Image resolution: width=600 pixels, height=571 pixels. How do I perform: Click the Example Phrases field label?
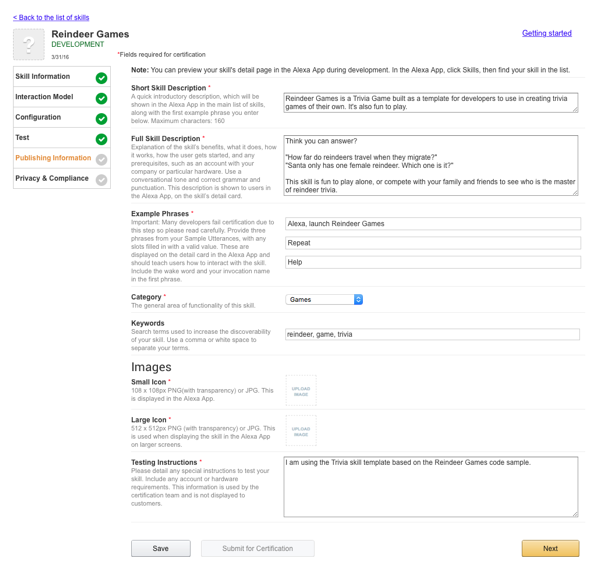160,214
